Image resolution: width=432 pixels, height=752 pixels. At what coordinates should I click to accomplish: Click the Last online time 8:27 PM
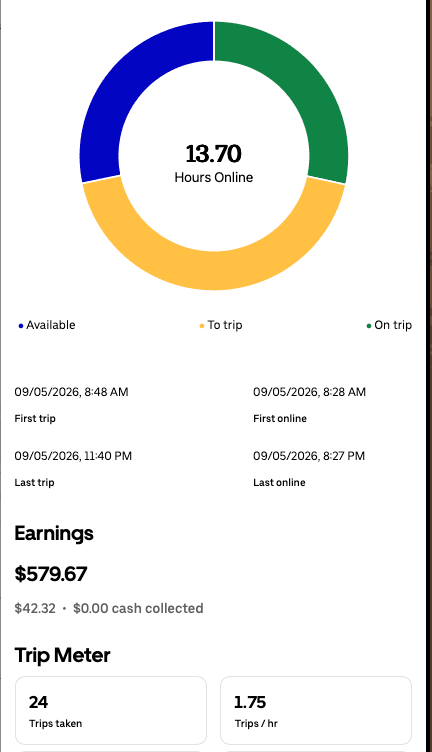(309, 456)
